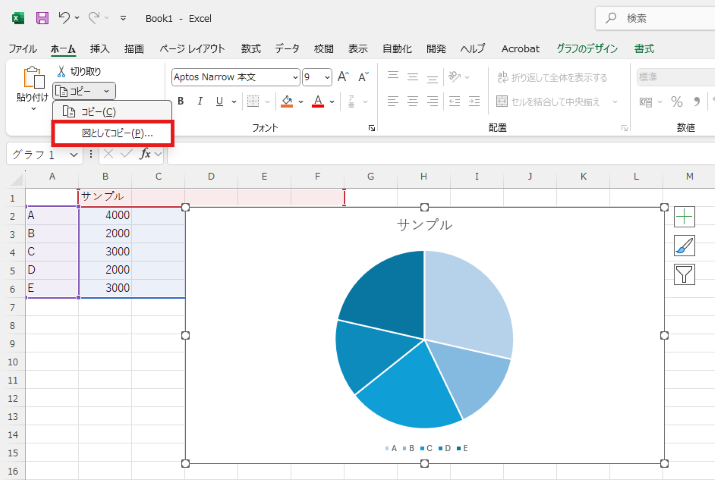Switch to the グラフのデザイン tab
715x480 pixels.
[x=587, y=48]
